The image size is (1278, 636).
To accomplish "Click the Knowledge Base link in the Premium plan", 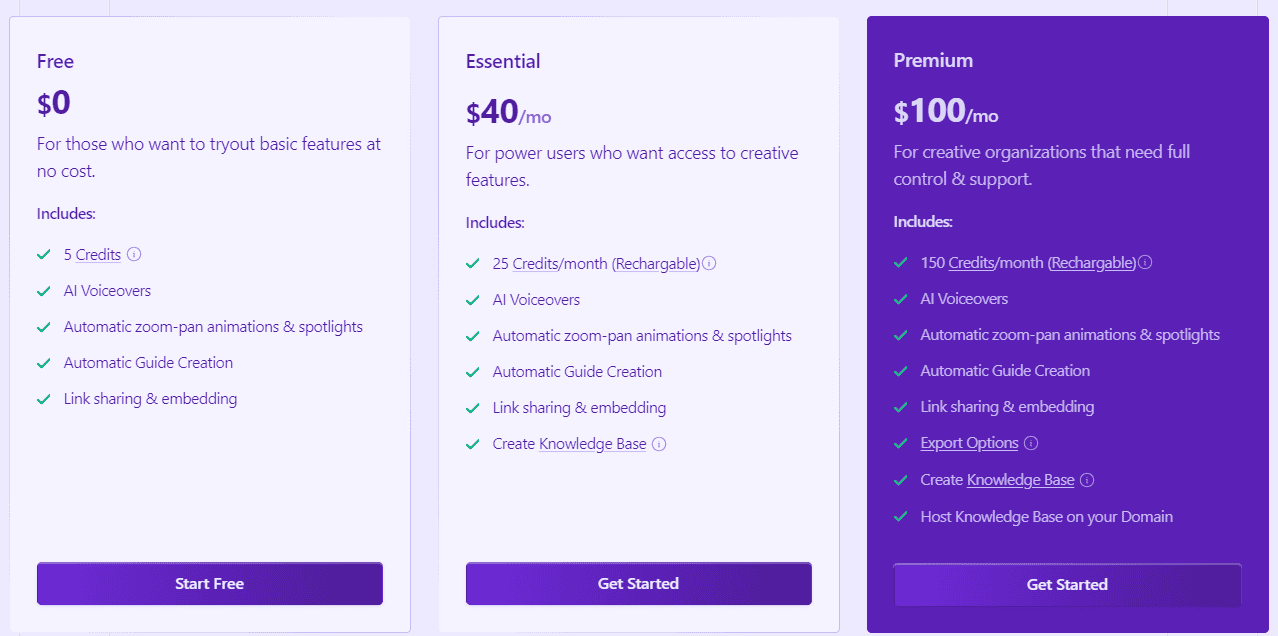I will (1022, 479).
